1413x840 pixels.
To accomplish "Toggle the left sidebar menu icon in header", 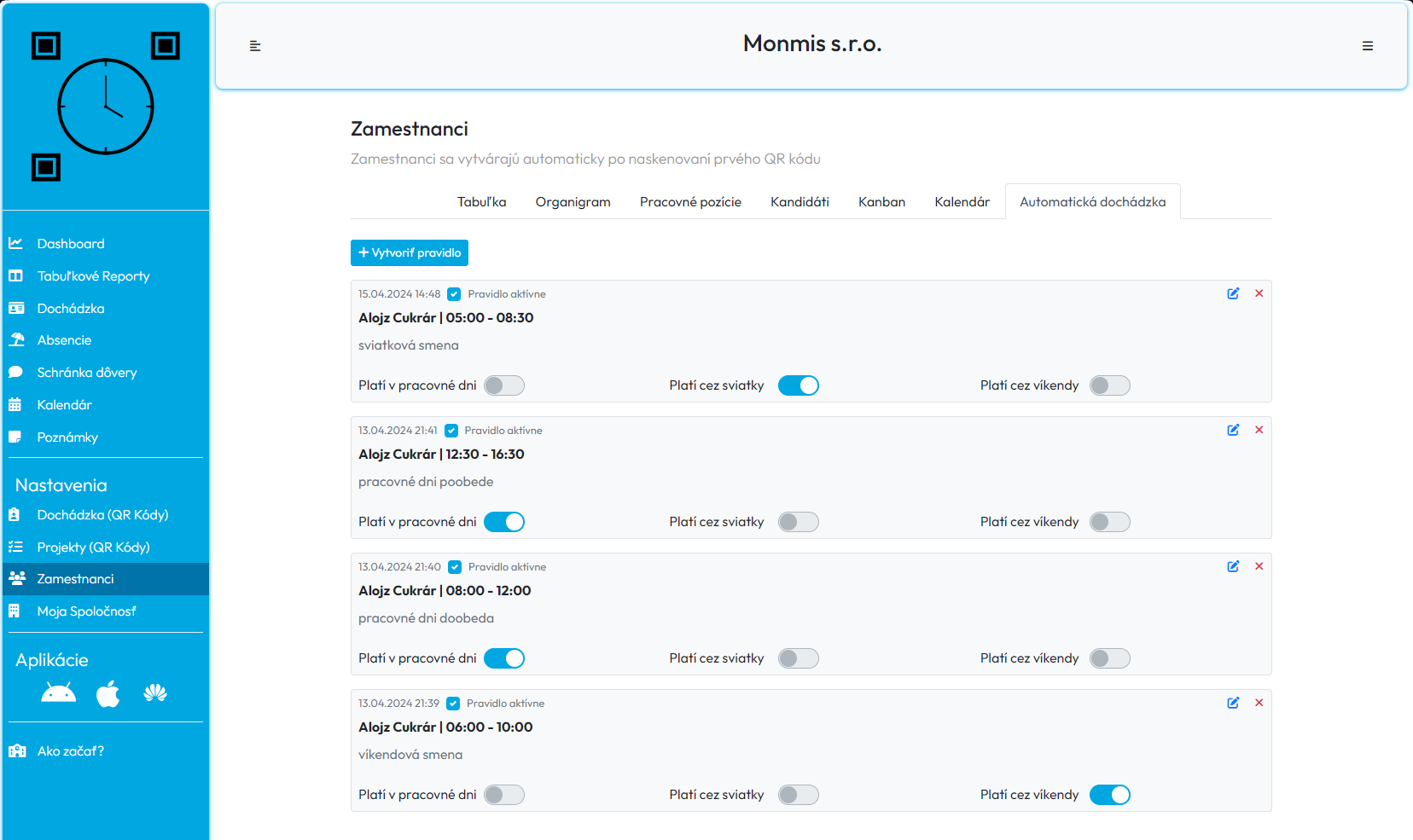I will pyautogui.click(x=255, y=46).
